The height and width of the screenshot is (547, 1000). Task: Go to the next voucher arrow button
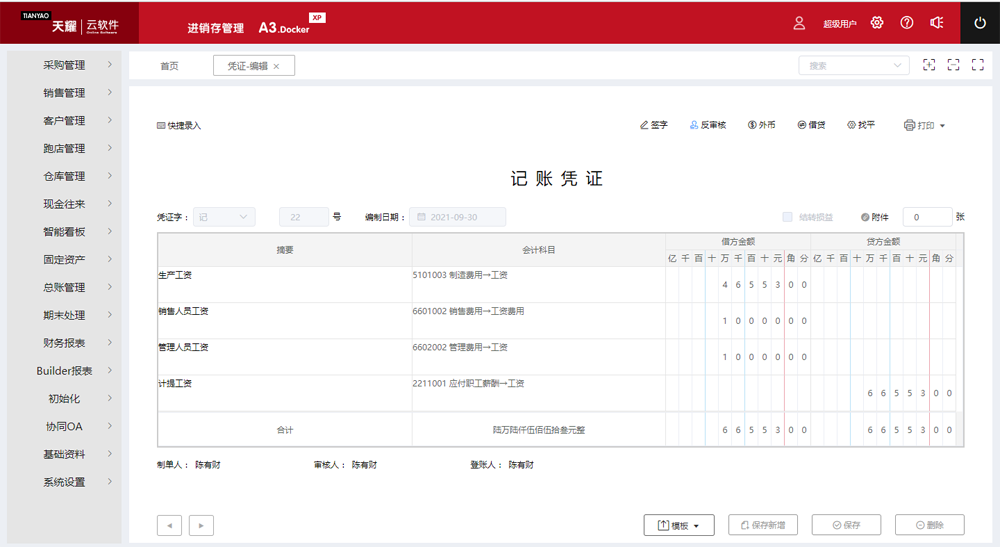coord(201,525)
